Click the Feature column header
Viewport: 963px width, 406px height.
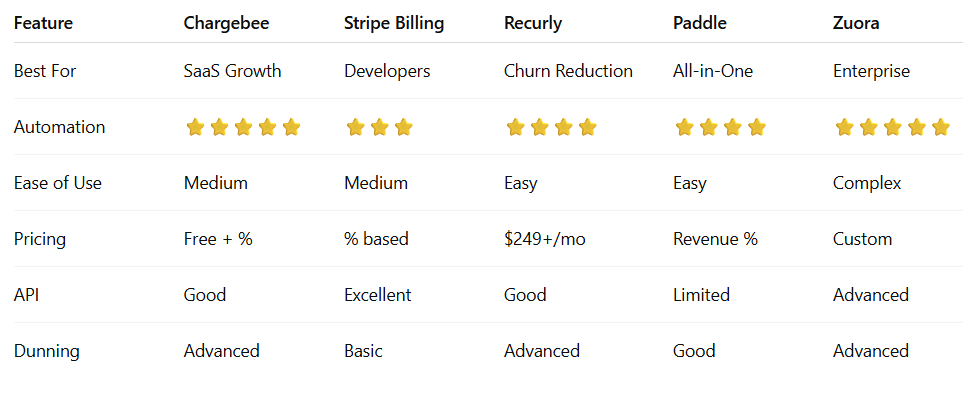(43, 23)
